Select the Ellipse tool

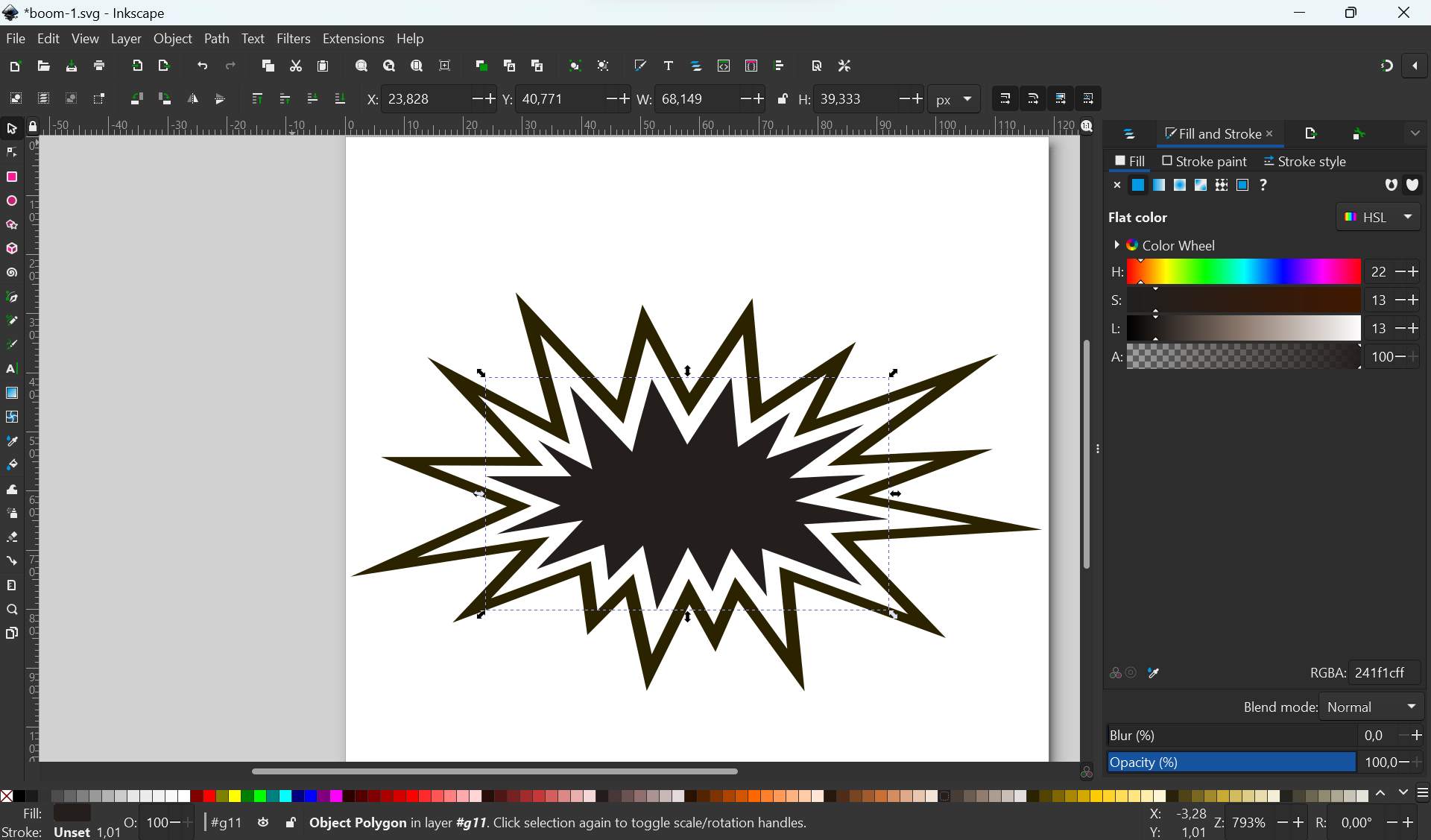pos(12,201)
